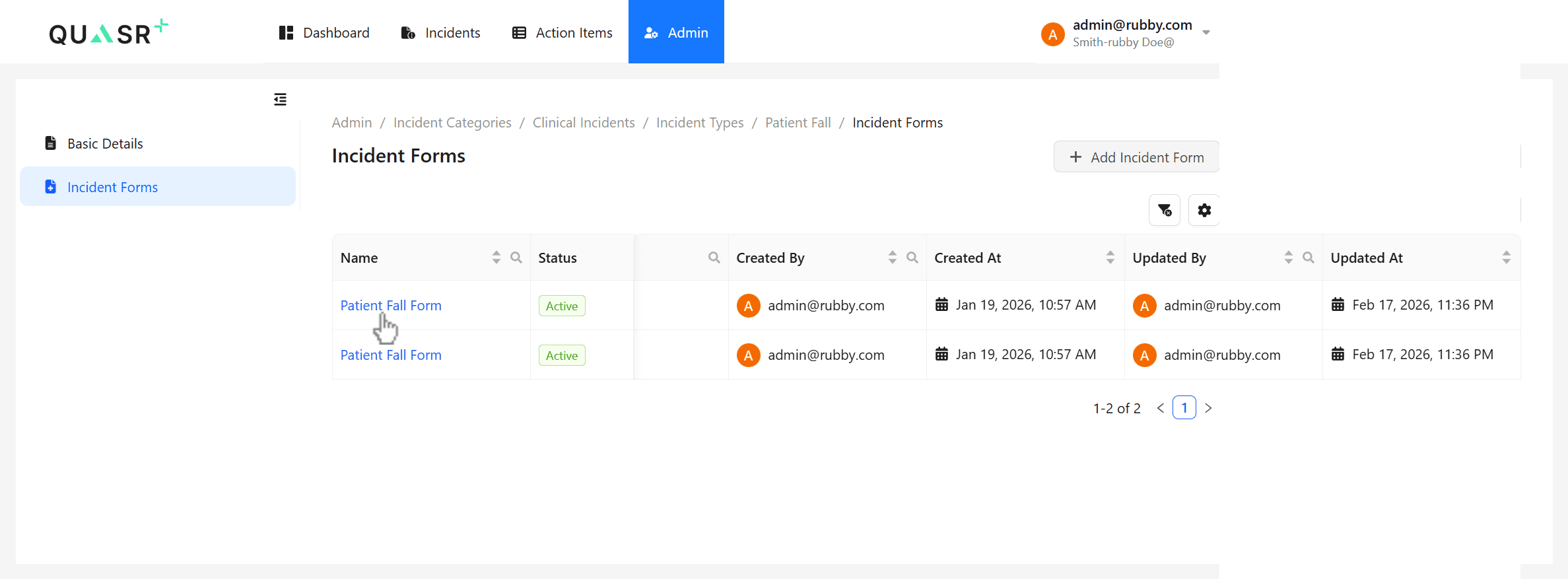Open table settings gear icon
The height and width of the screenshot is (579, 1568).
[x=1204, y=211]
